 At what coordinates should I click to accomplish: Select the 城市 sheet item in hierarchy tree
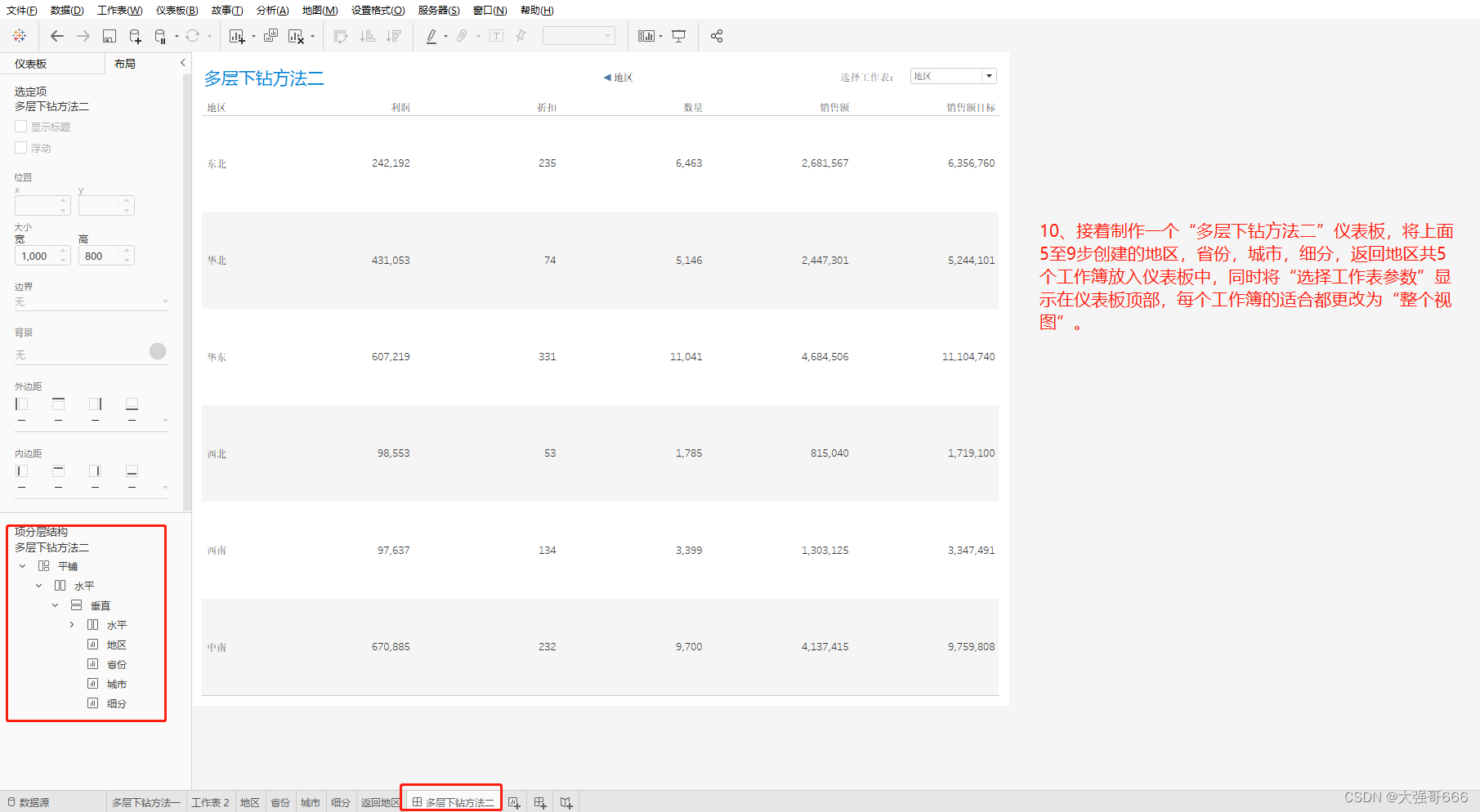(107, 684)
